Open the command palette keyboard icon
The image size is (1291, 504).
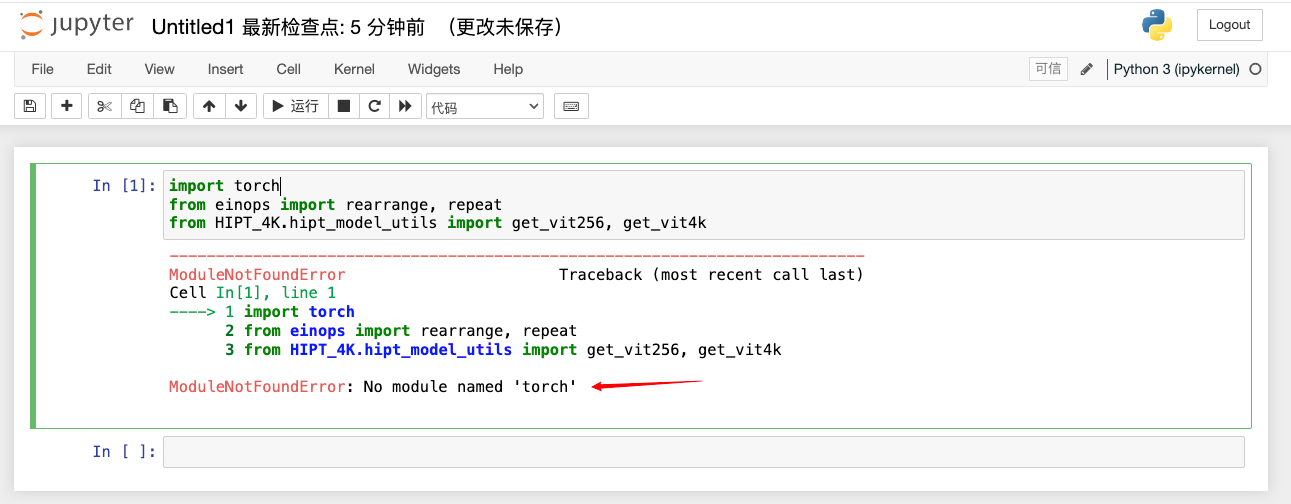tap(571, 106)
